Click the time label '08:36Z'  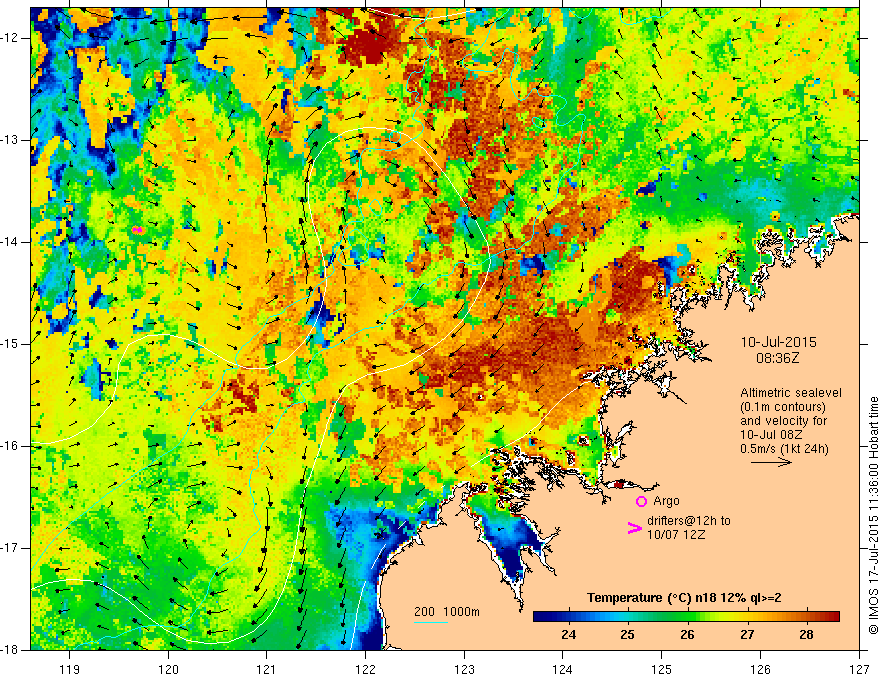coord(778,358)
